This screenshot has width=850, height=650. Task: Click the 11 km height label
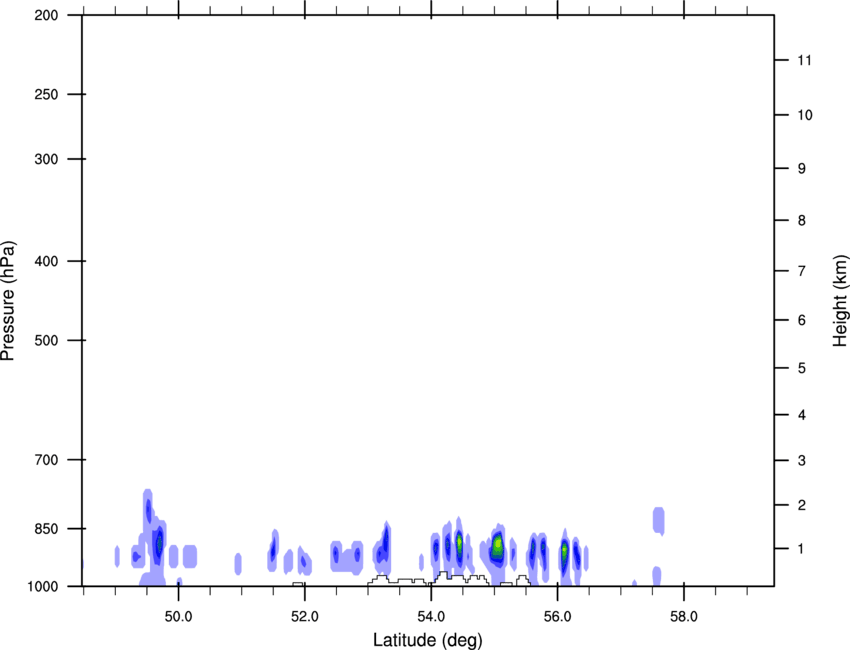pyautogui.click(x=804, y=60)
